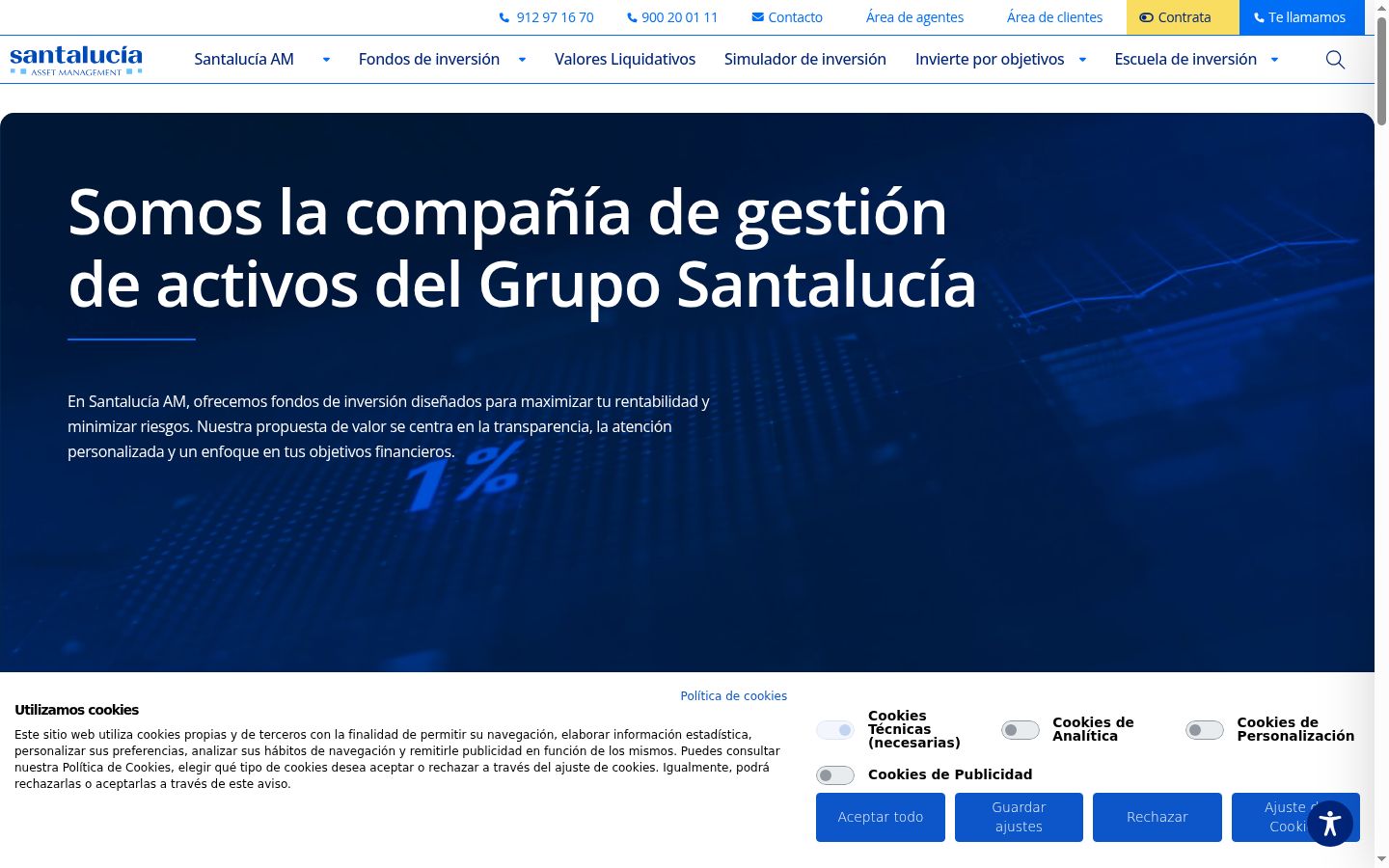Open Área de agentes link
The height and width of the screenshot is (868, 1389).
(x=914, y=17)
